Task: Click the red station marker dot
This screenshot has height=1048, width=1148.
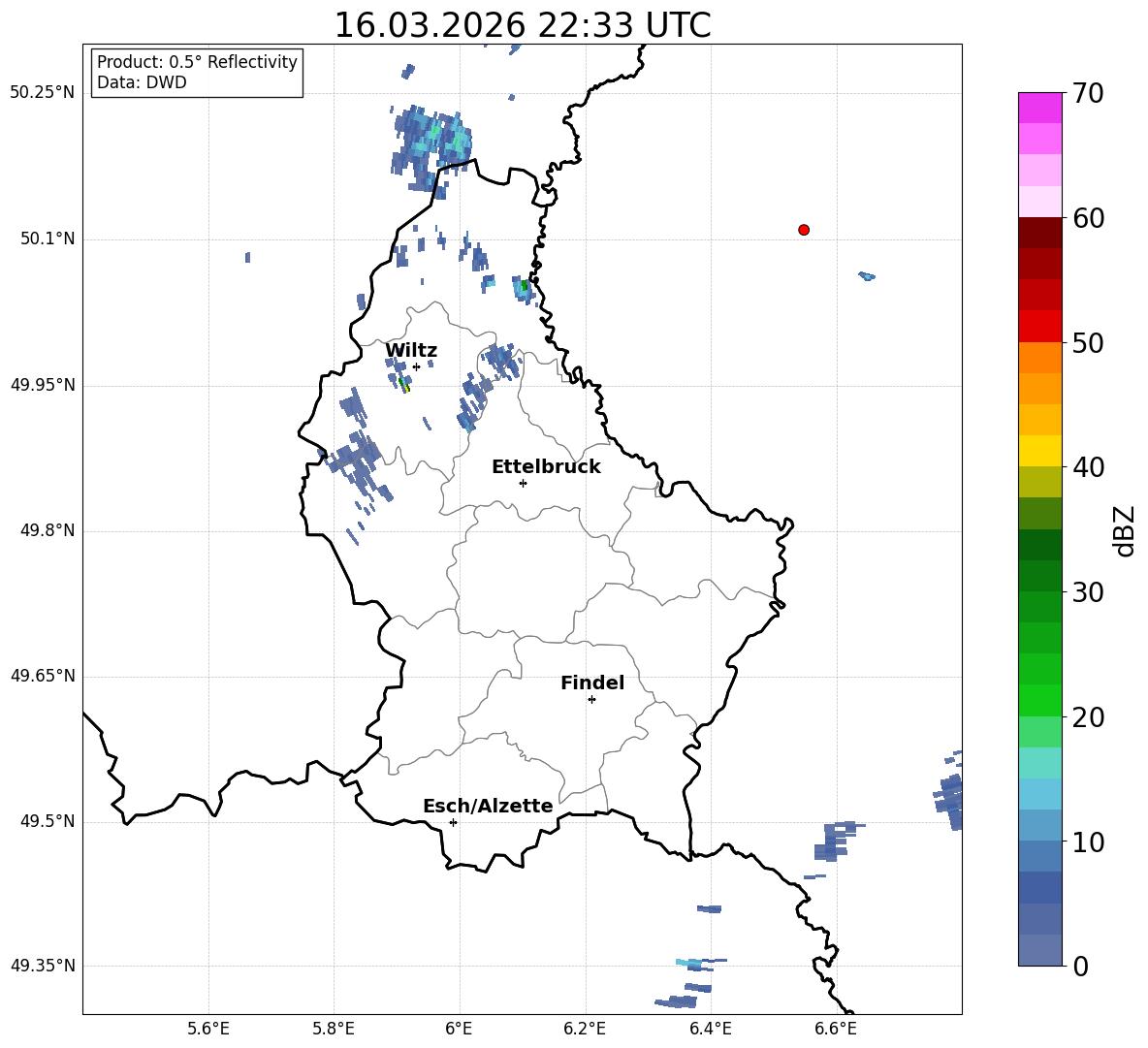Action: point(804,230)
